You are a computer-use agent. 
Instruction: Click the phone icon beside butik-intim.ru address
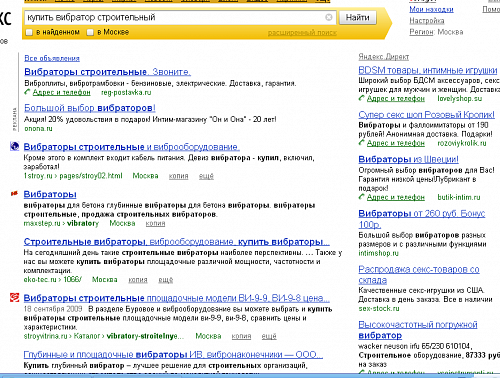tap(361, 197)
